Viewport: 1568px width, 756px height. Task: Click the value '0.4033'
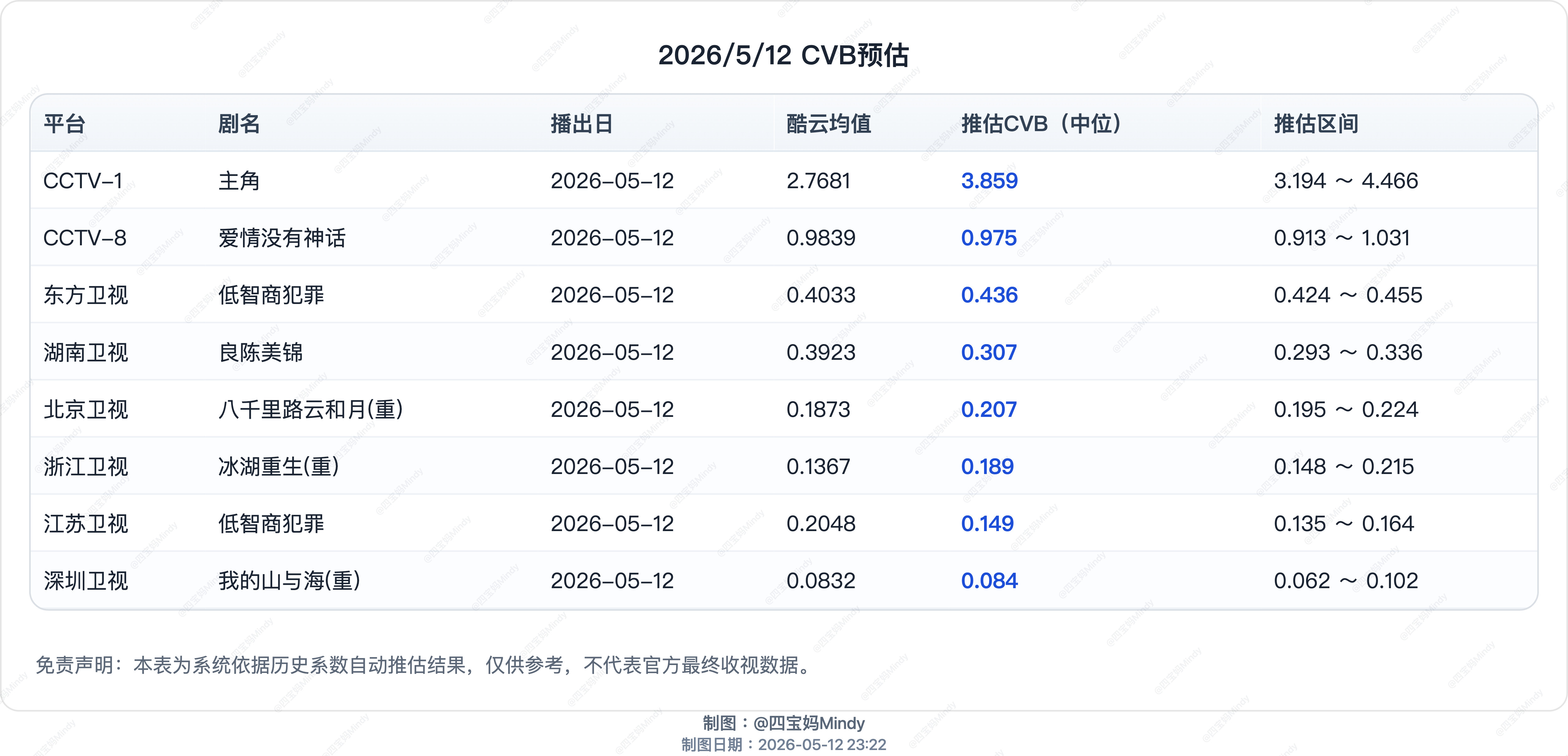tap(820, 295)
